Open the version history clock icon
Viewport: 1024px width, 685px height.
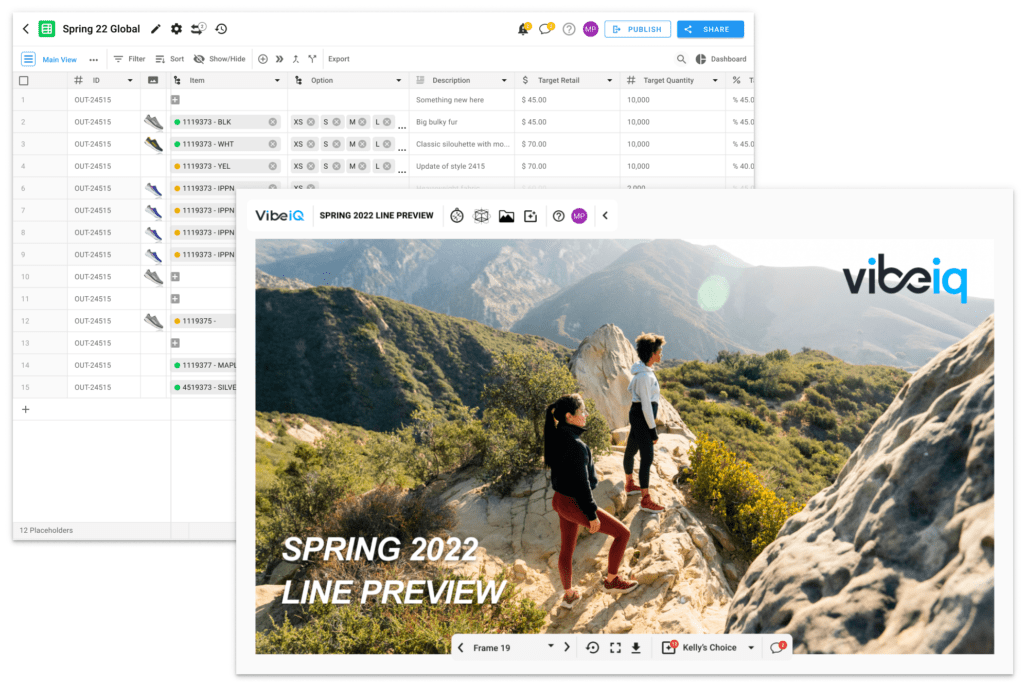click(x=221, y=29)
